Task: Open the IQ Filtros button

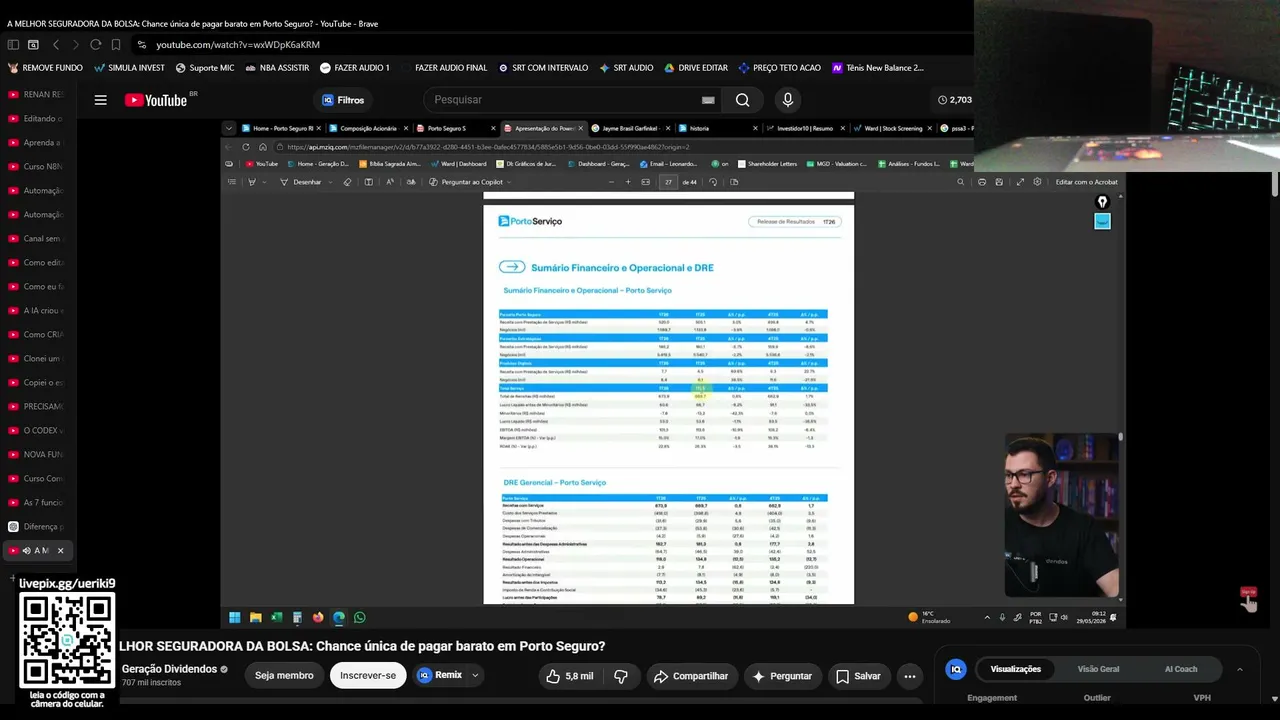Action: [343, 100]
